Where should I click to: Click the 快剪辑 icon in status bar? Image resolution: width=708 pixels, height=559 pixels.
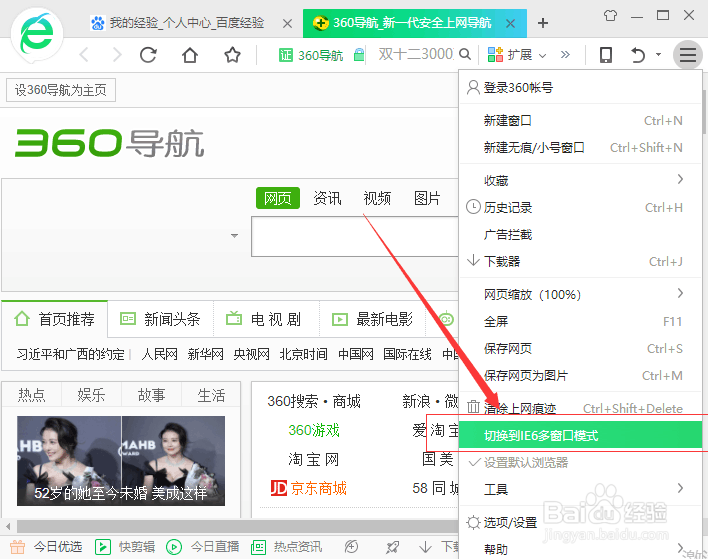click(x=103, y=547)
